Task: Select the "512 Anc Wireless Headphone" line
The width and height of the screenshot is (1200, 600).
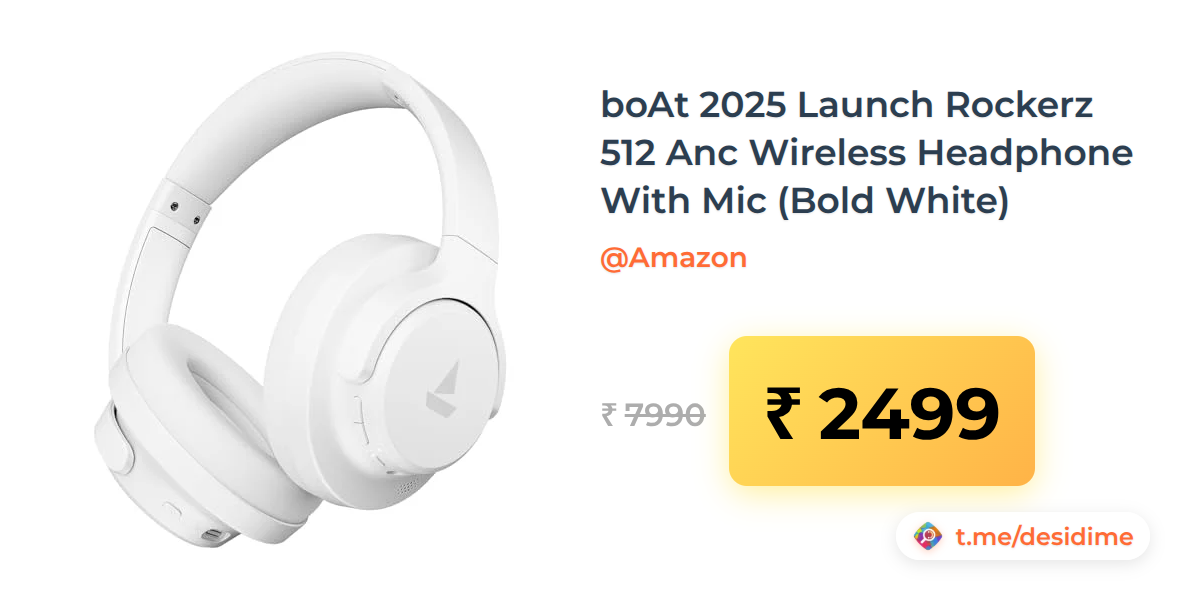Action: (866, 153)
